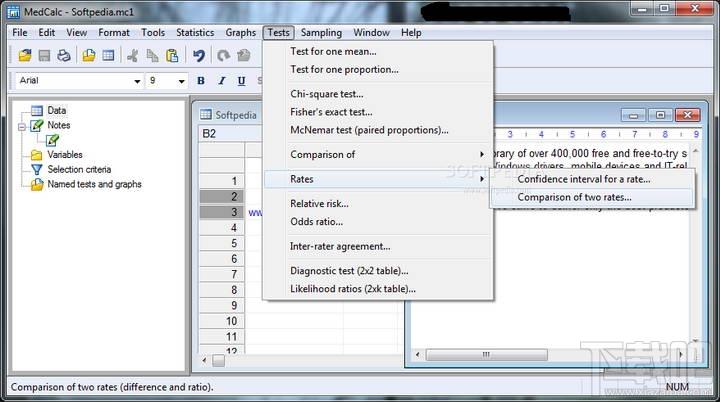
Task: Click the notes scrollbar left arrow
Action: point(417,355)
